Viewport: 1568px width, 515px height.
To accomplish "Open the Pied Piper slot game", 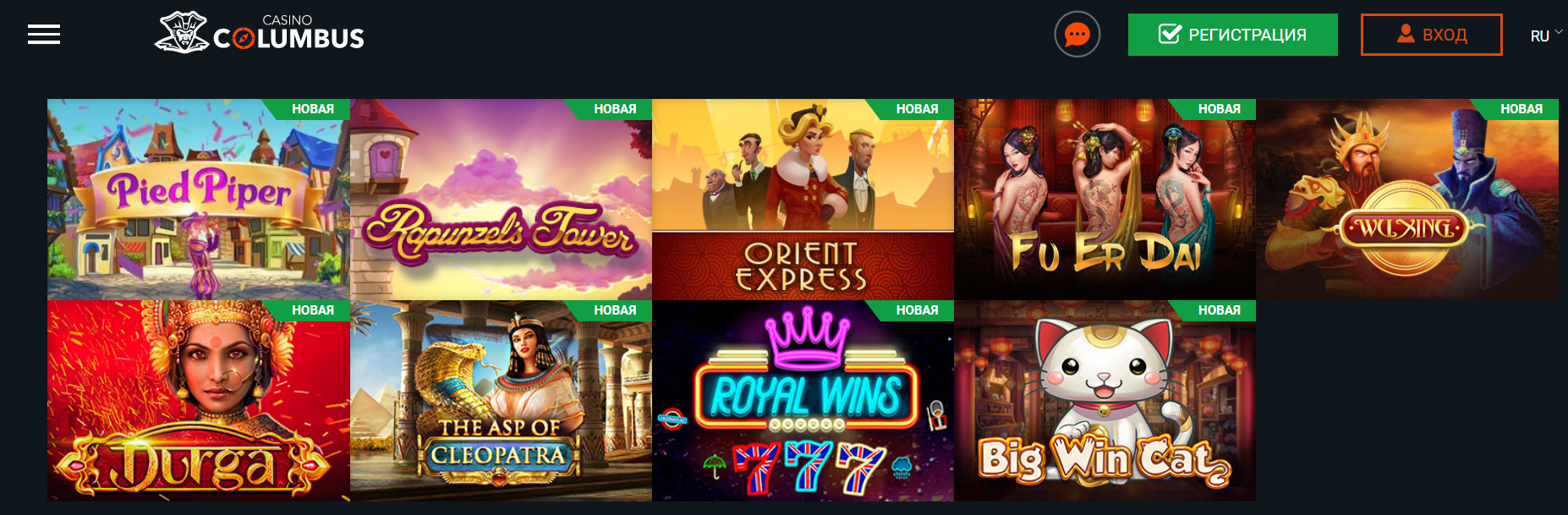I will pyautogui.click(x=199, y=200).
